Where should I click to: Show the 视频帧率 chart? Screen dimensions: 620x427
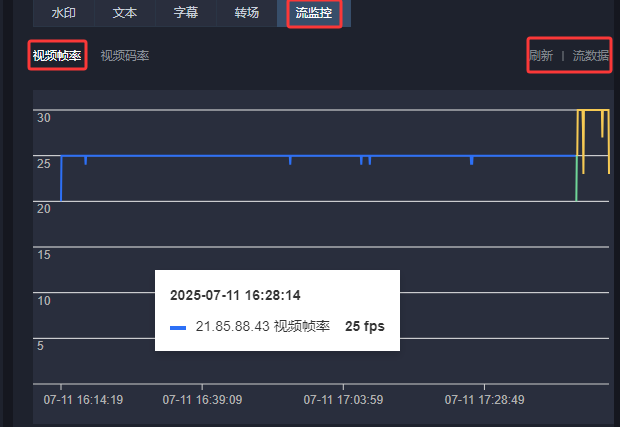click(57, 56)
